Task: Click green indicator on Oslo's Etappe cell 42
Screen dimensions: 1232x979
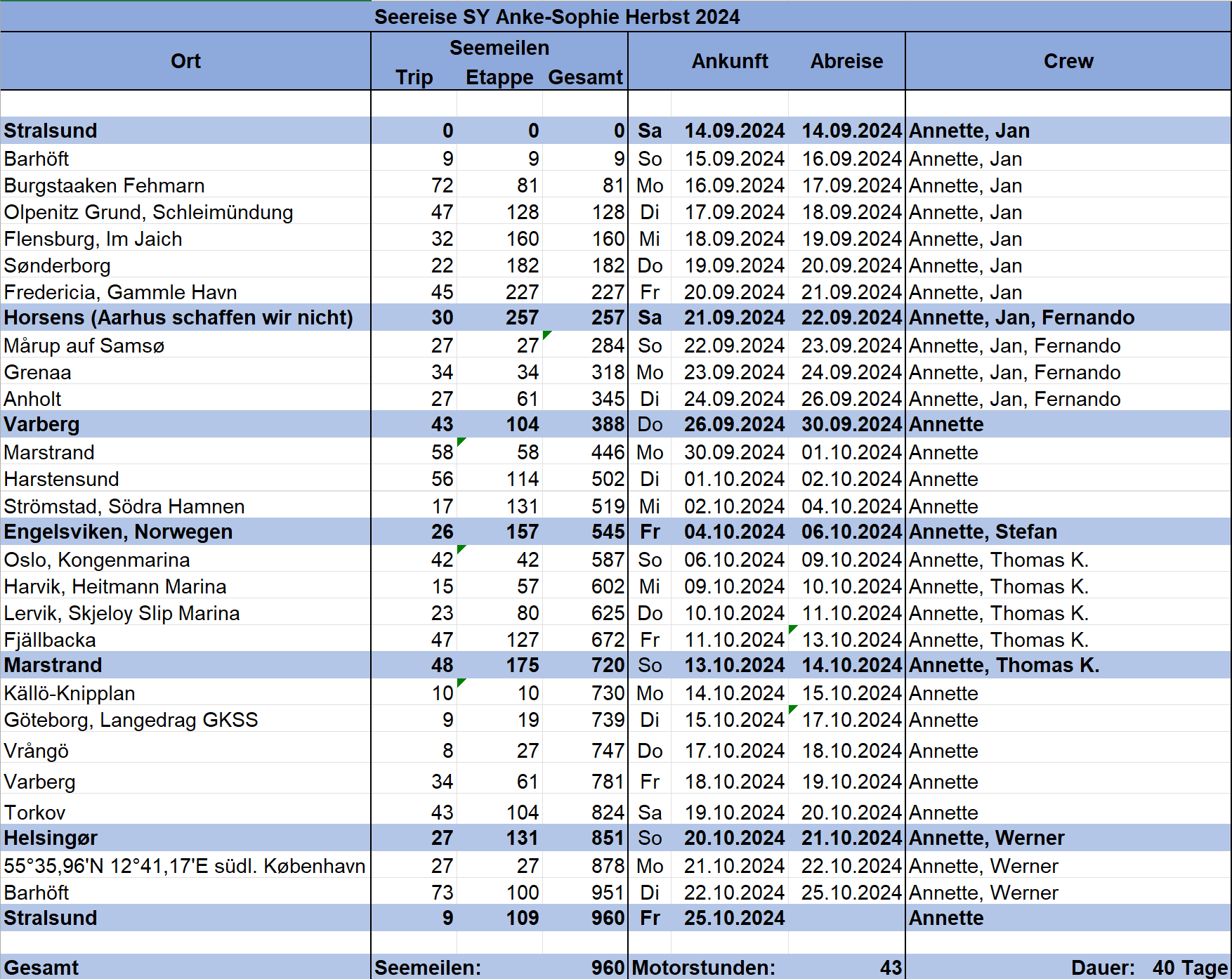Action: click(461, 548)
